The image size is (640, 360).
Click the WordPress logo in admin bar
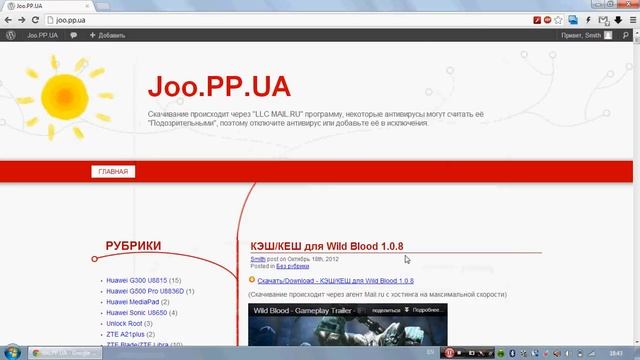click(x=11, y=35)
